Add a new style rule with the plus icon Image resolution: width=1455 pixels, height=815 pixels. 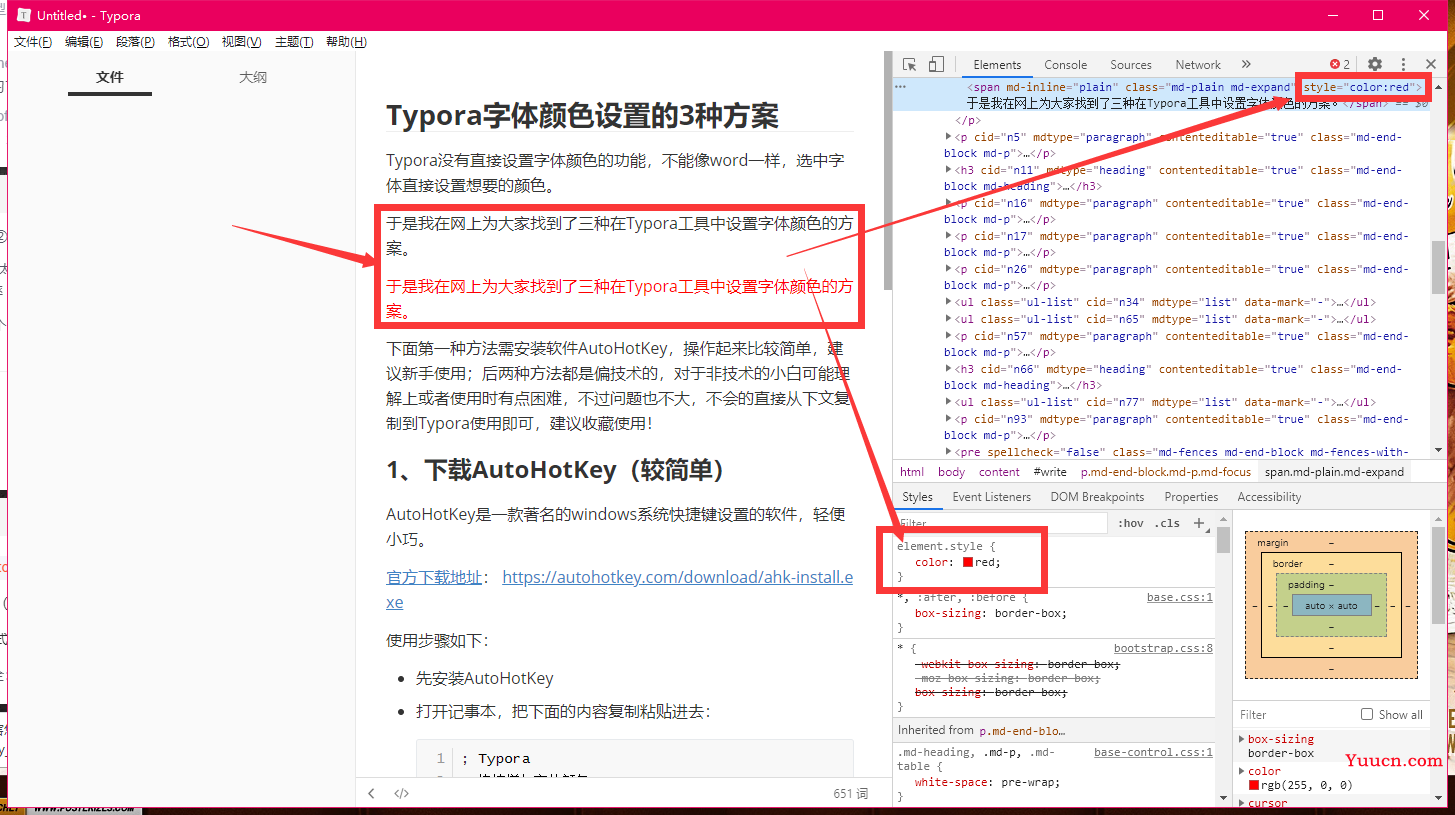click(x=1199, y=523)
